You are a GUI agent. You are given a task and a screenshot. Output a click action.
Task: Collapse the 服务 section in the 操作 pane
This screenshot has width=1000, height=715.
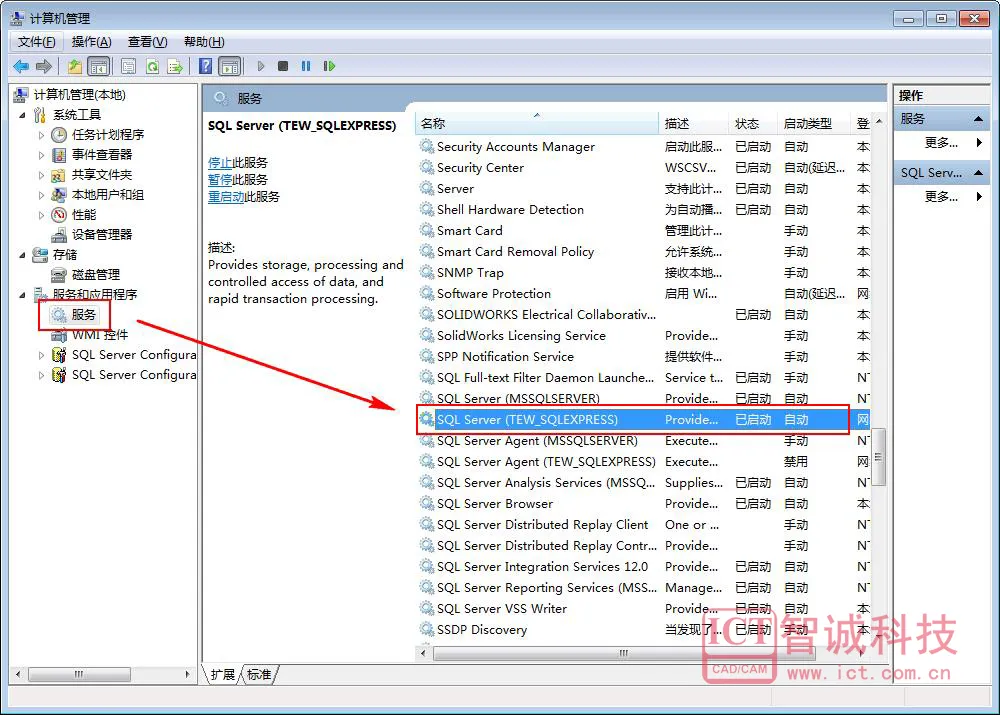(978, 119)
